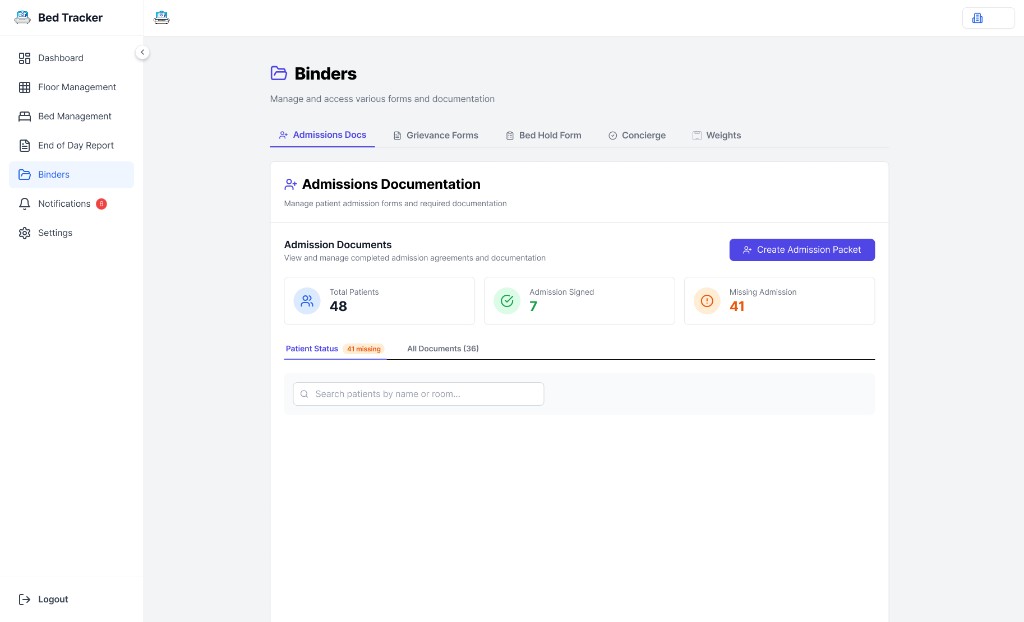Click the Total Patients 48 card
This screenshot has height=622, width=1024.
point(379,301)
